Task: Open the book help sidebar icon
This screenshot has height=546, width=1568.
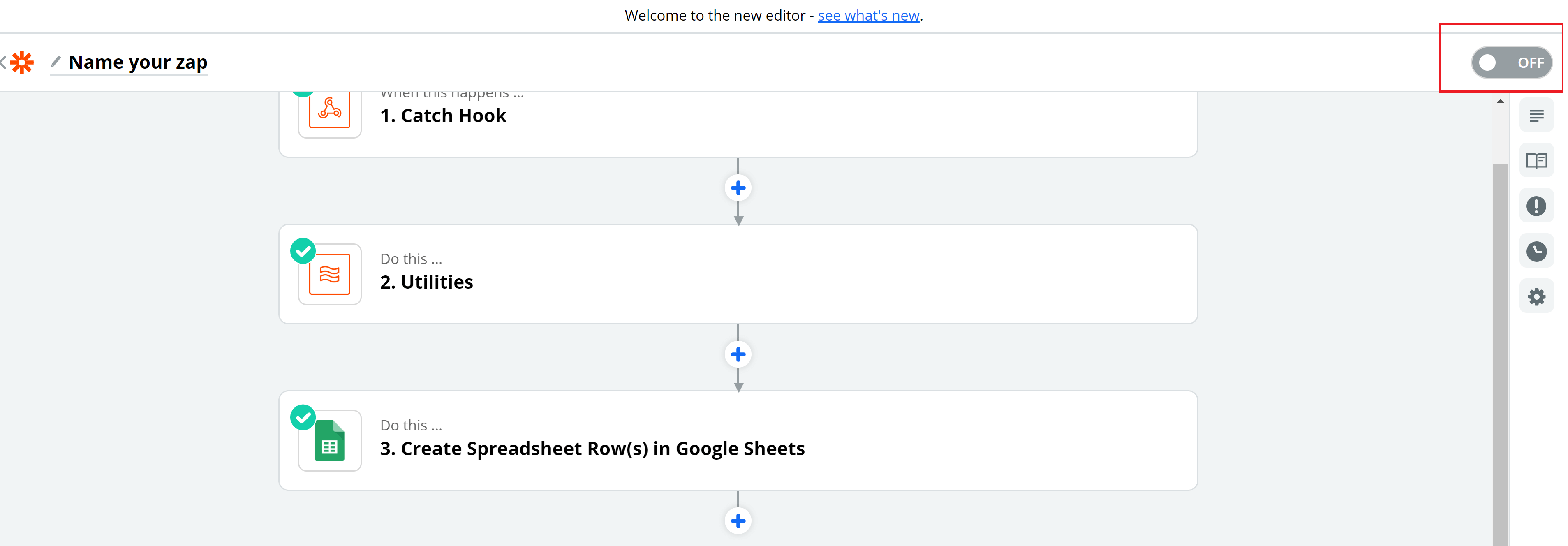Action: (x=1536, y=161)
